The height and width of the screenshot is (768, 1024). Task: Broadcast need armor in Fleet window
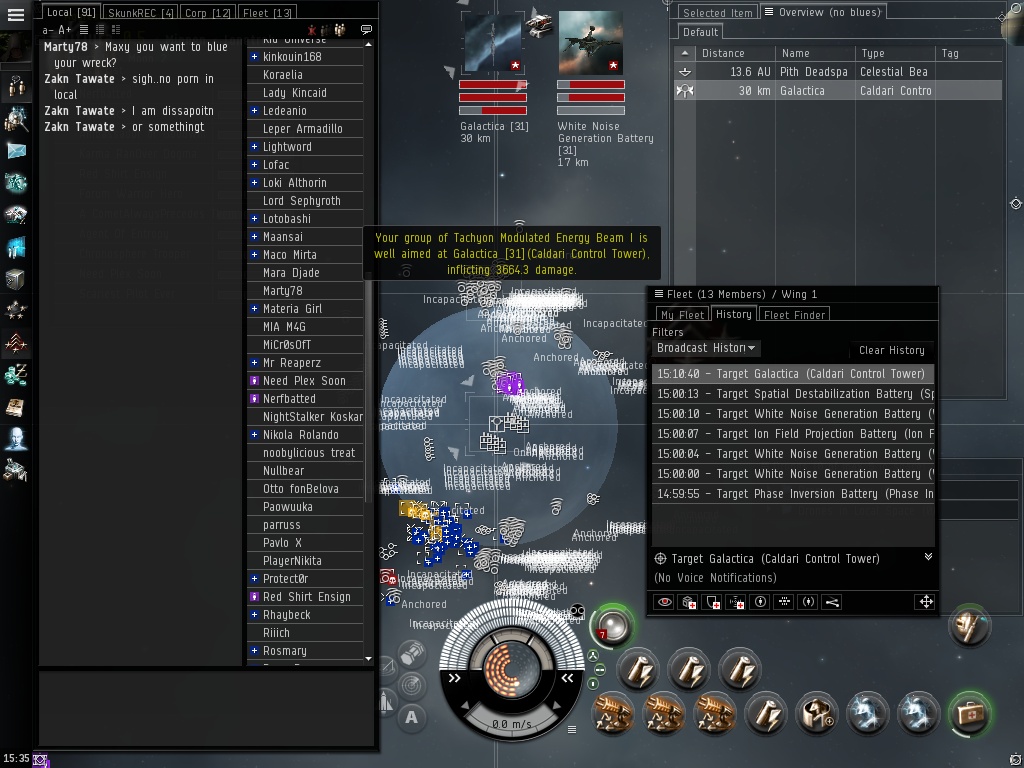click(688, 602)
